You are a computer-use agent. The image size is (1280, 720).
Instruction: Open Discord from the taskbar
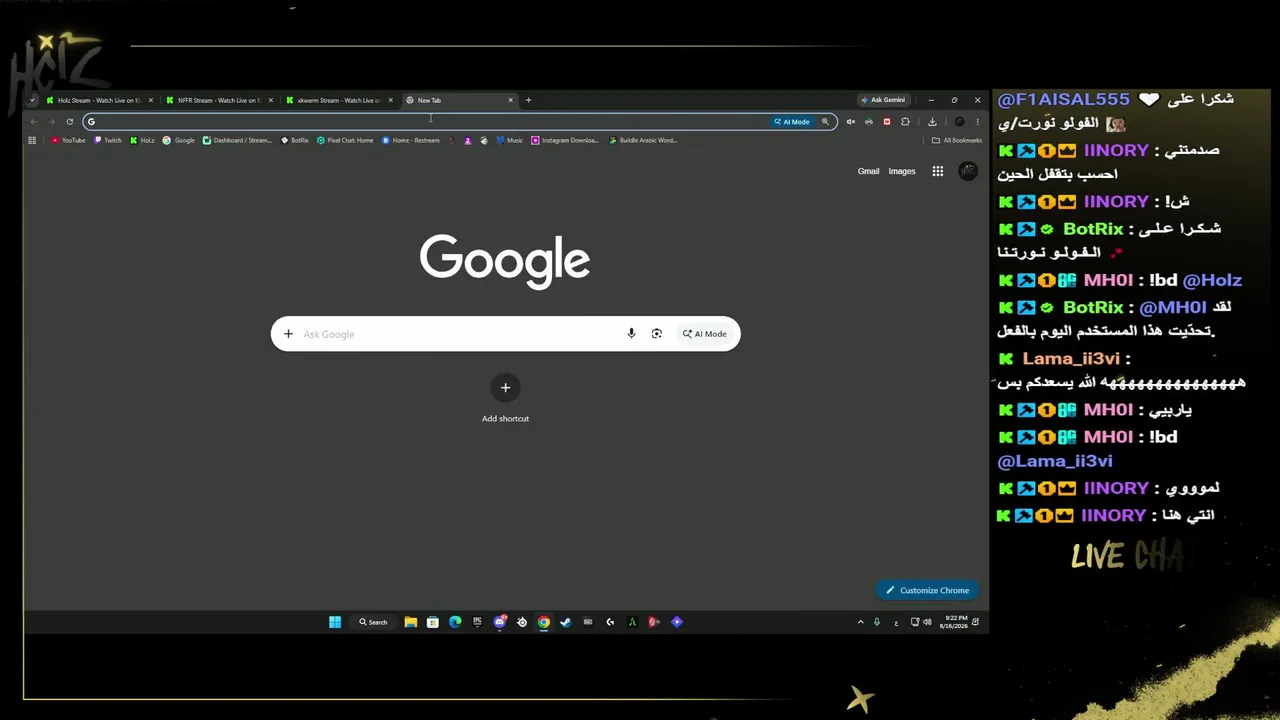[500, 622]
